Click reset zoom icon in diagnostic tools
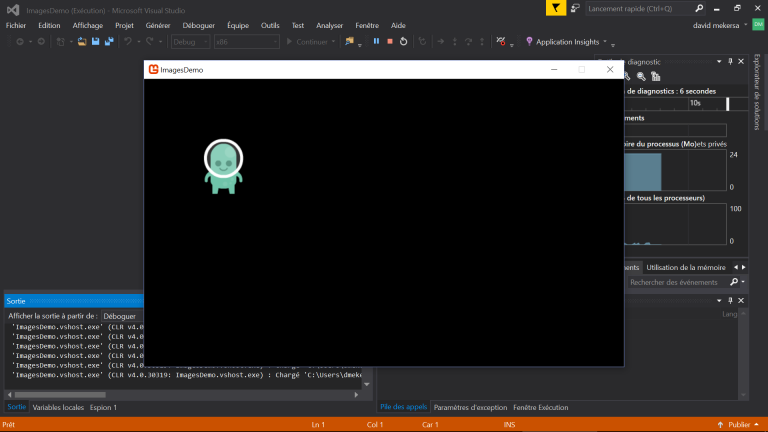The width and height of the screenshot is (768, 432). pyautogui.click(x=656, y=76)
